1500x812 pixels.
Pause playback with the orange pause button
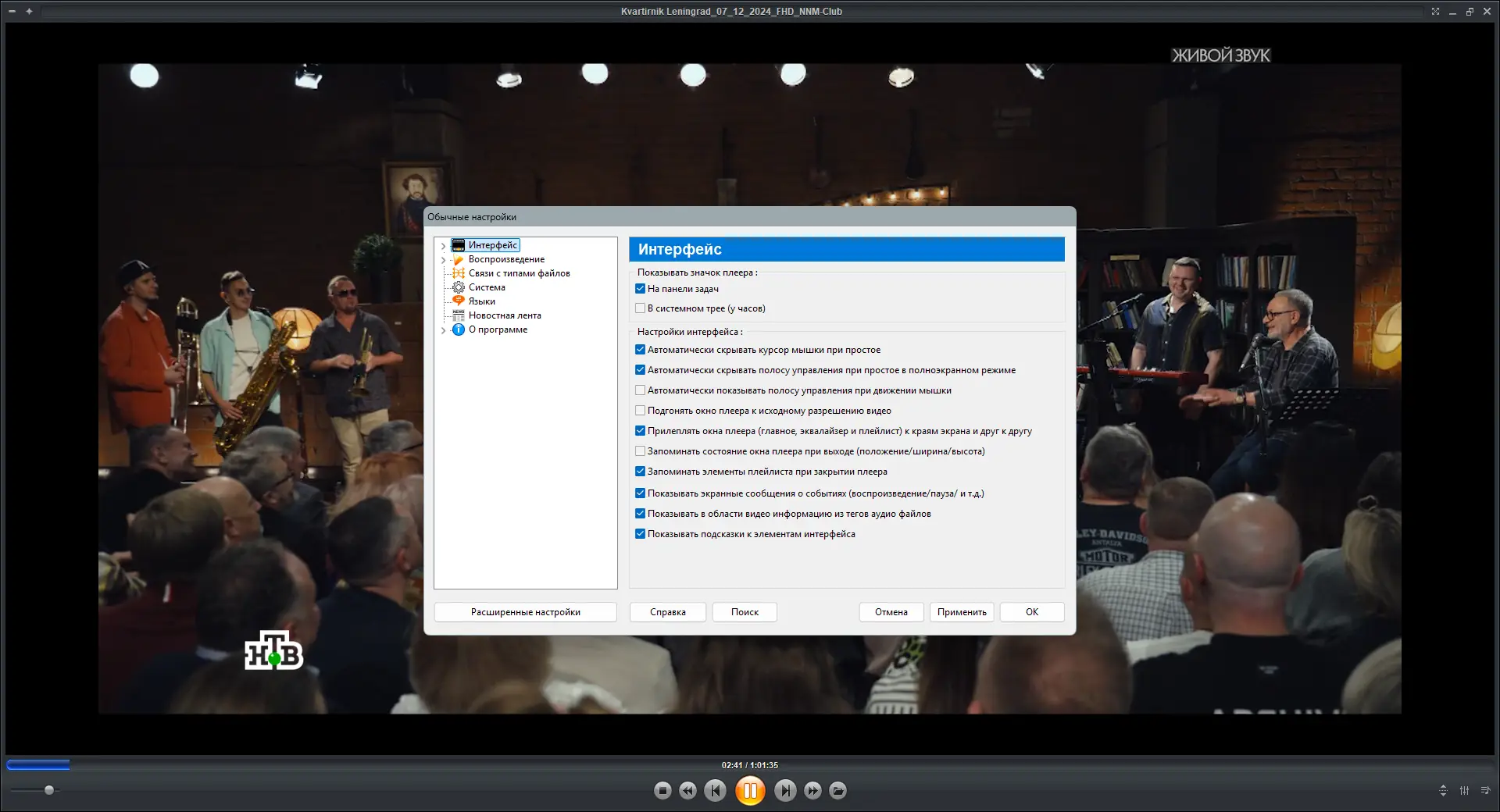coord(750,790)
